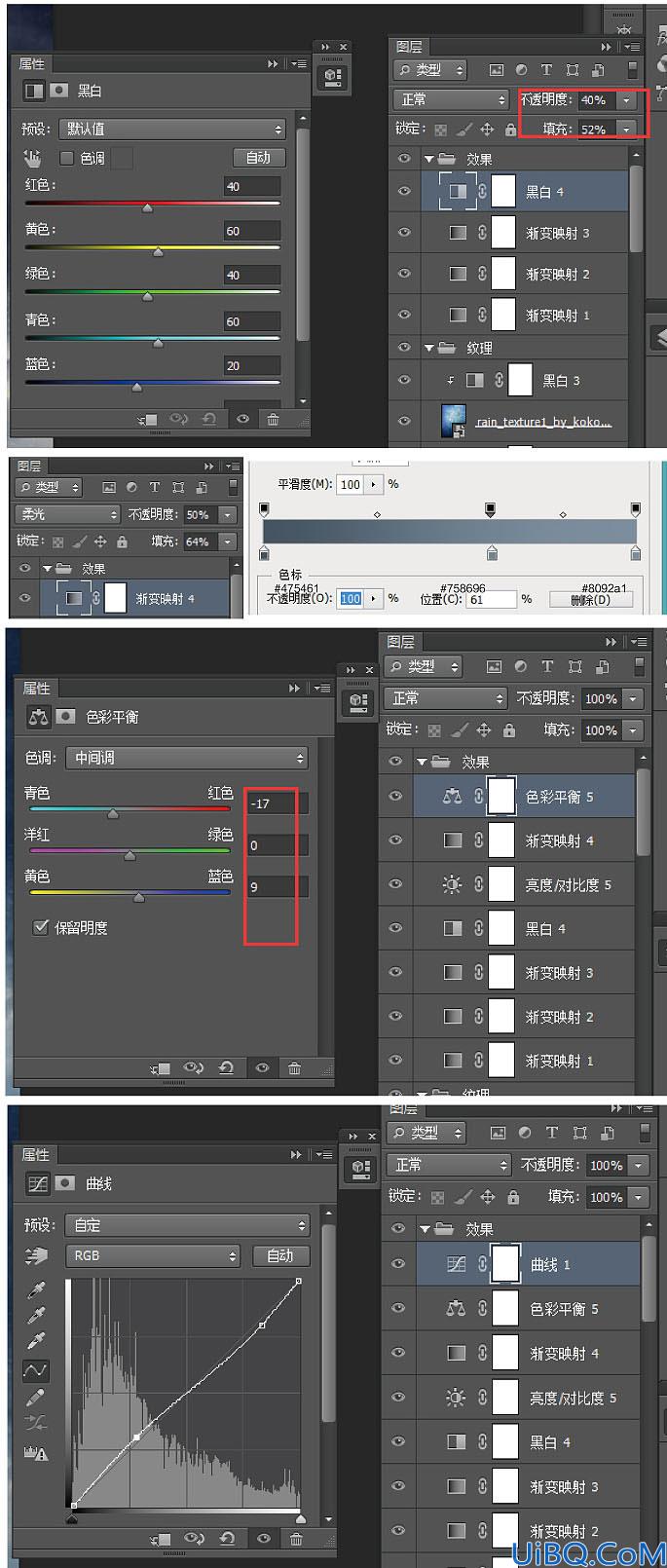Select 属性 tab of Color Balance panel
667x1568 pixels.
click(36, 688)
